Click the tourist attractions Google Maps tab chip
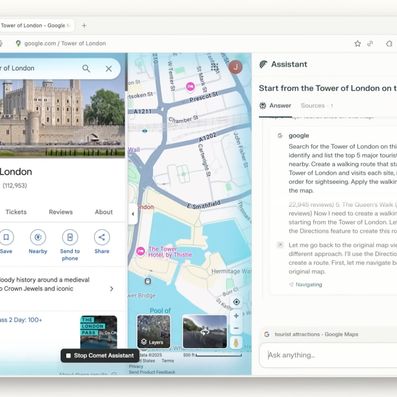Viewport: 397px width, 397px height. 312,334
